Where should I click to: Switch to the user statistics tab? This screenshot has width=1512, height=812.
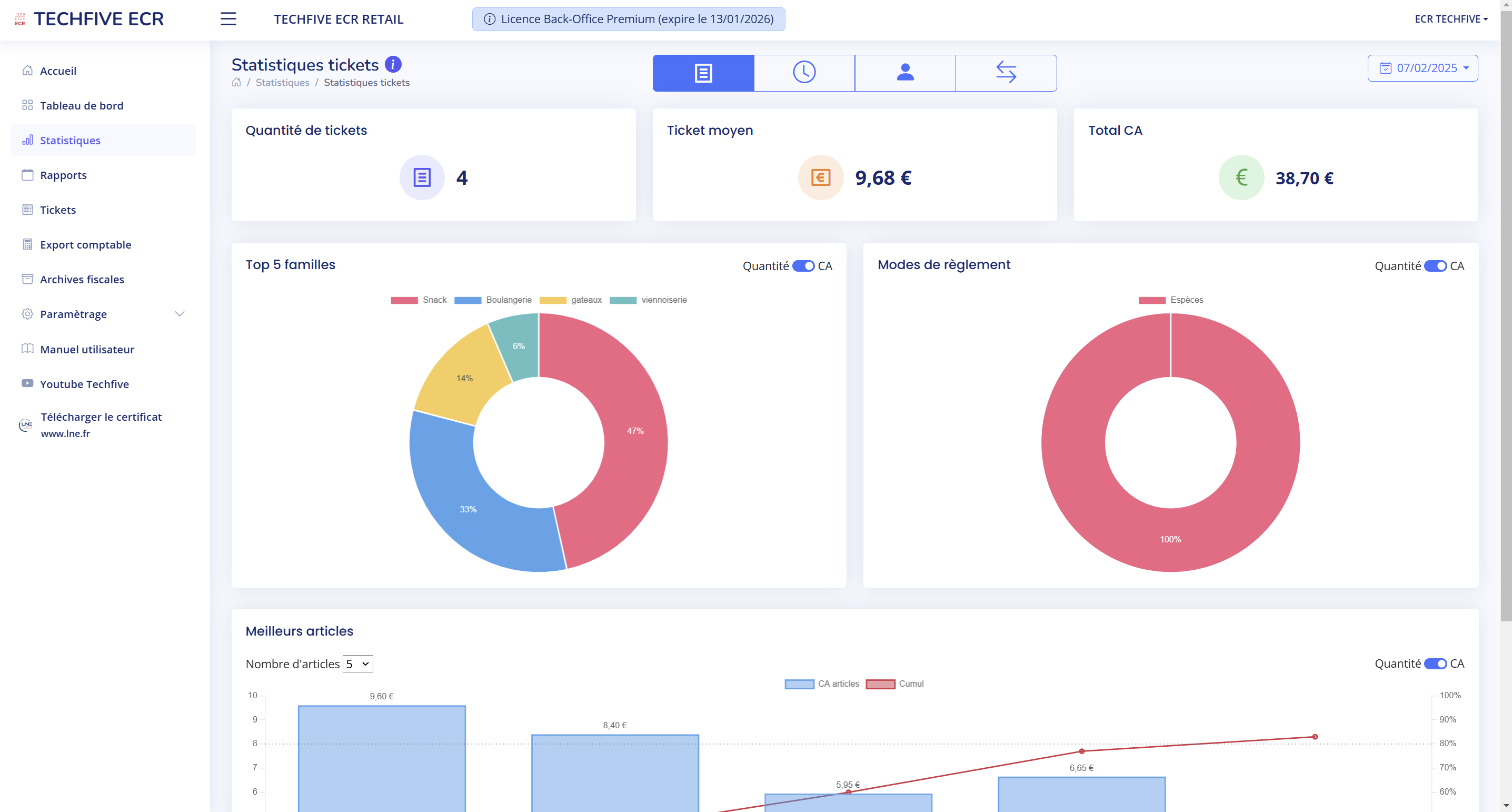905,73
